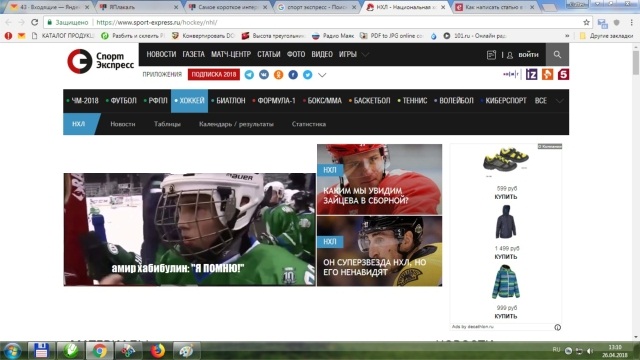Switch to the Таблицы sub-tab
This screenshot has width=640, height=360.
point(167,124)
